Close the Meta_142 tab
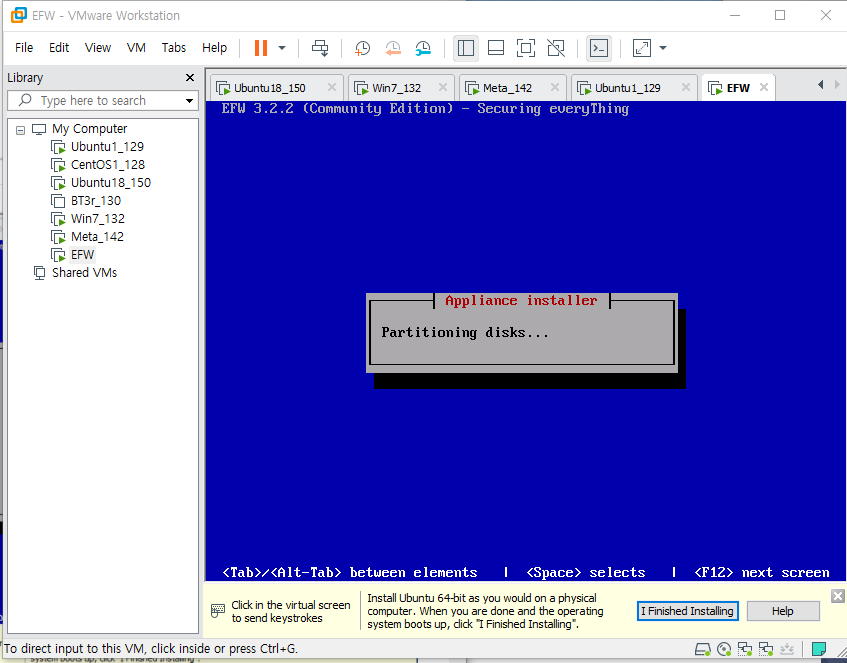This screenshot has height=663, width=847. (554, 87)
